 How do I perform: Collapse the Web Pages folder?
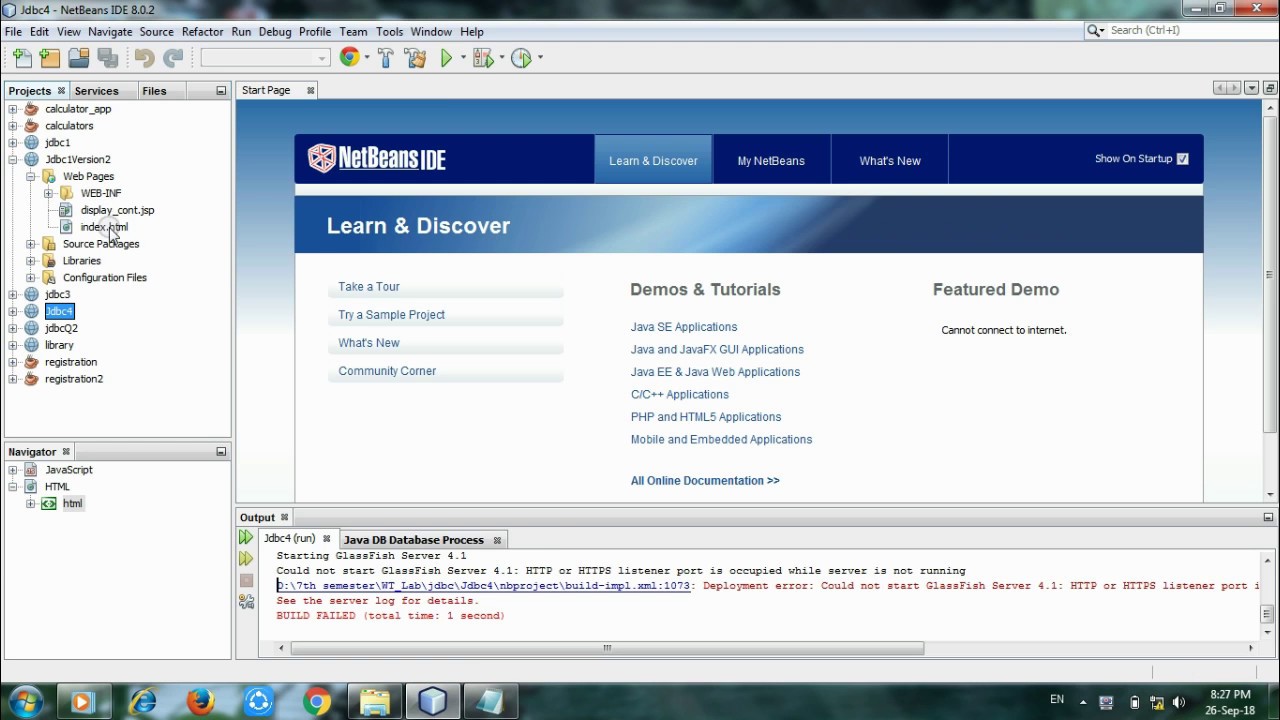pyautogui.click(x=31, y=177)
